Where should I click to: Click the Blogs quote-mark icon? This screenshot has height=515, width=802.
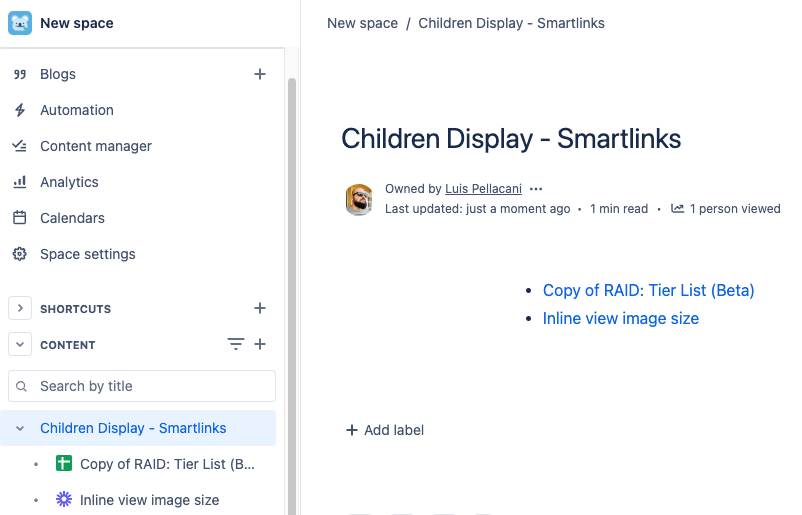pos(19,74)
